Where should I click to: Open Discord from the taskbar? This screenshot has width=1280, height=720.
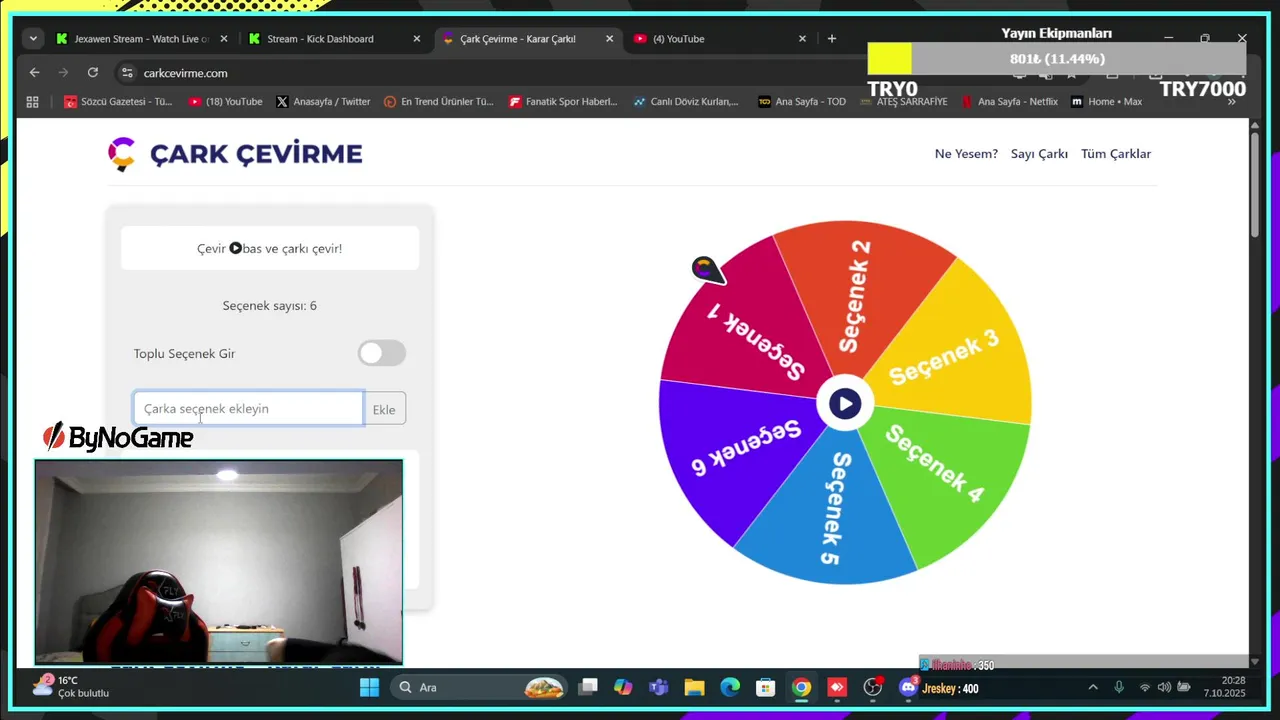click(x=908, y=687)
